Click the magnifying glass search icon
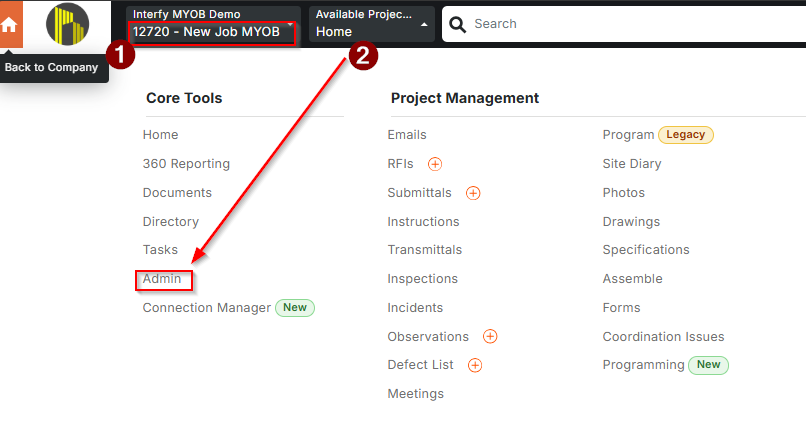 coord(459,24)
